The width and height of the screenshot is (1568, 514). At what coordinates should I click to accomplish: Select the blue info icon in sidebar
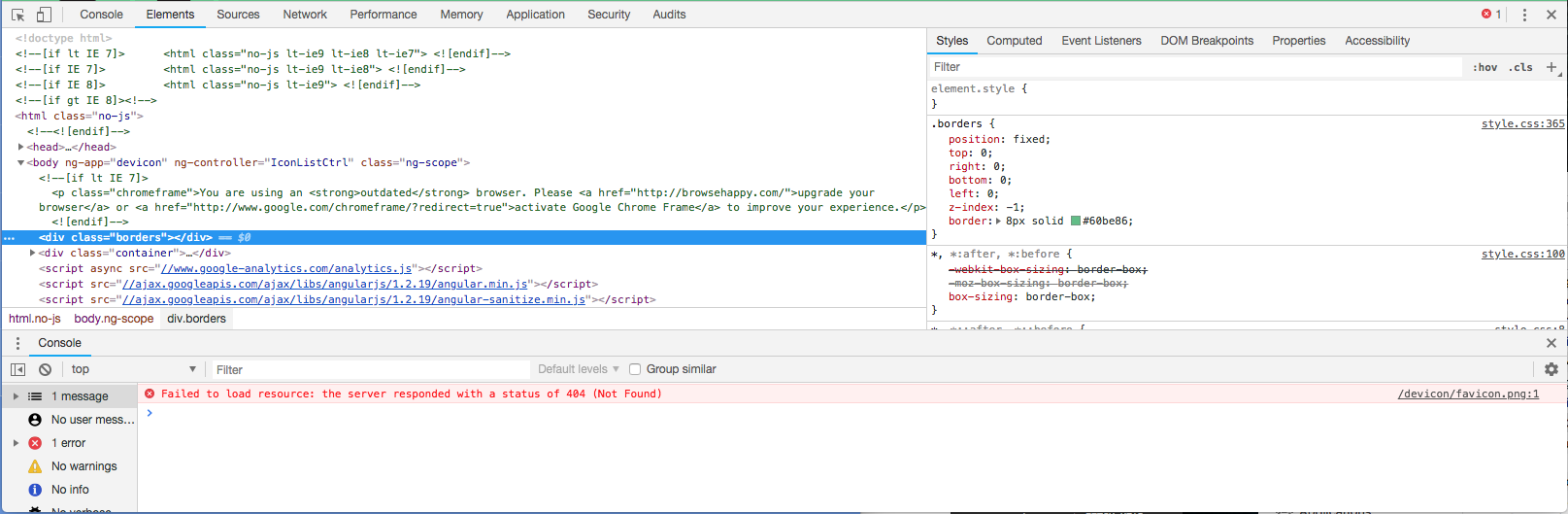click(x=35, y=490)
